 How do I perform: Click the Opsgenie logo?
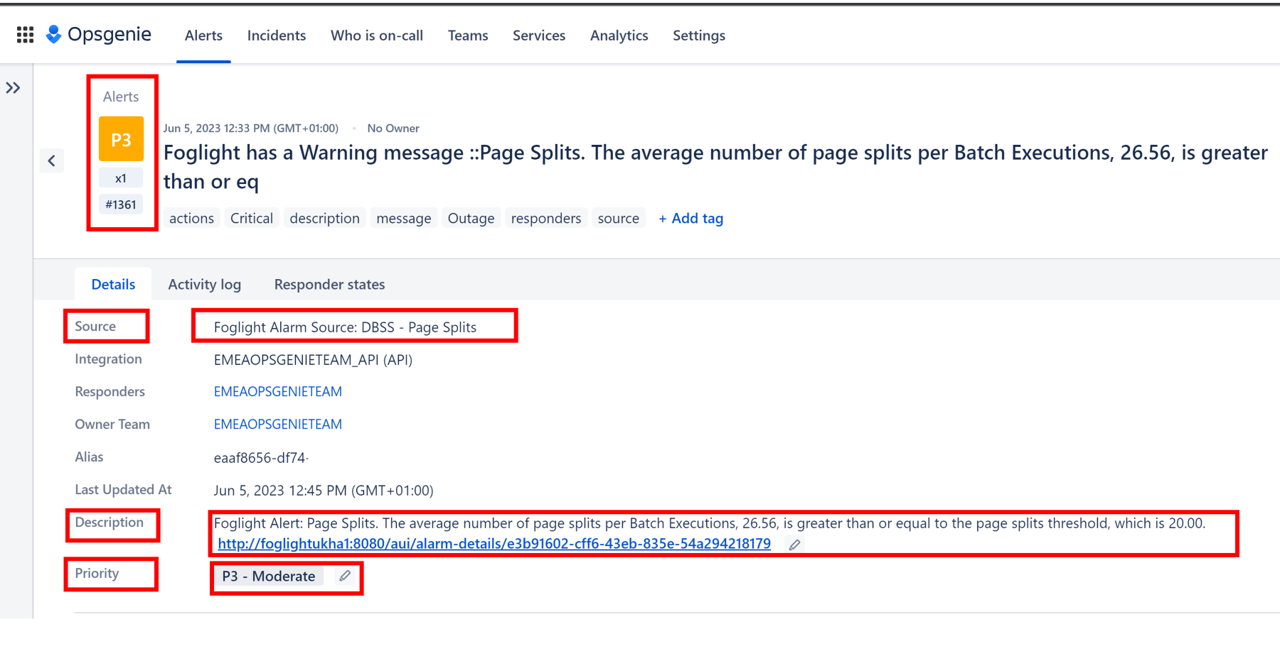(x=98, y=35)
